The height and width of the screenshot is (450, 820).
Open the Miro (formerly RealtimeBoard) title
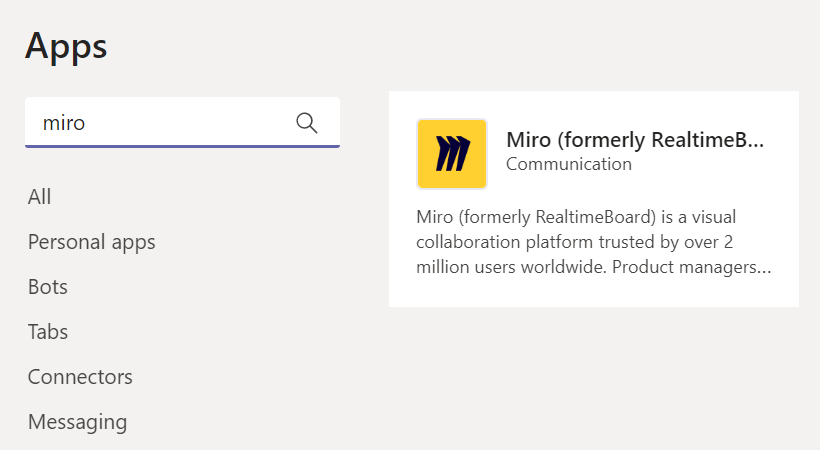click(x=634, y=140)
